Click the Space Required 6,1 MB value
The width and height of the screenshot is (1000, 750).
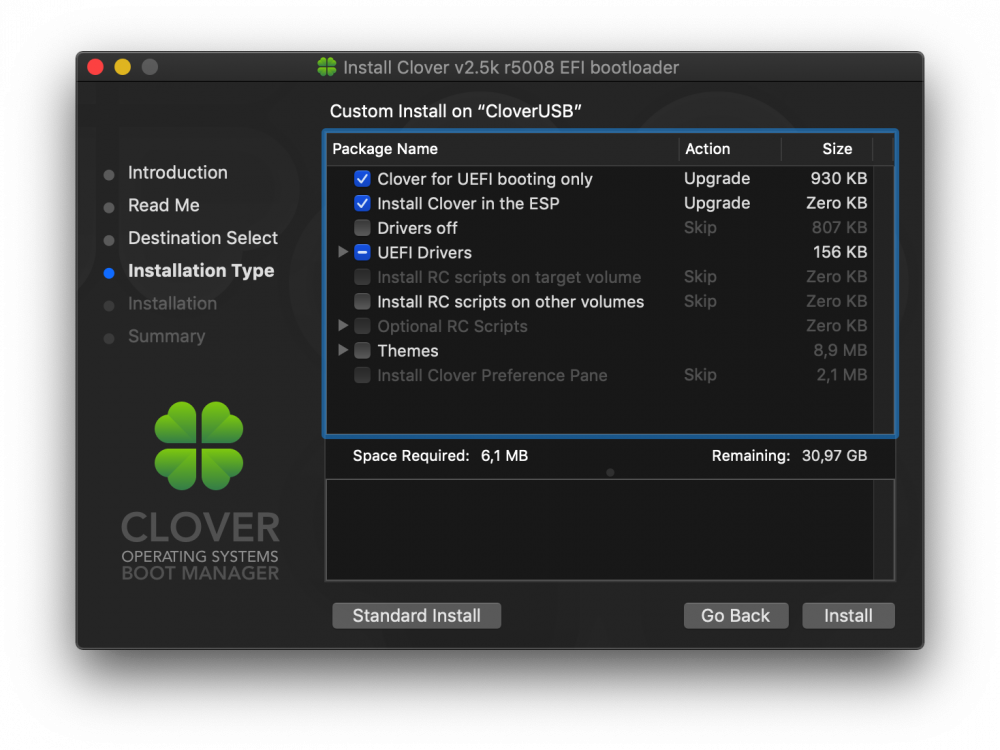click(x=504, y=456)
